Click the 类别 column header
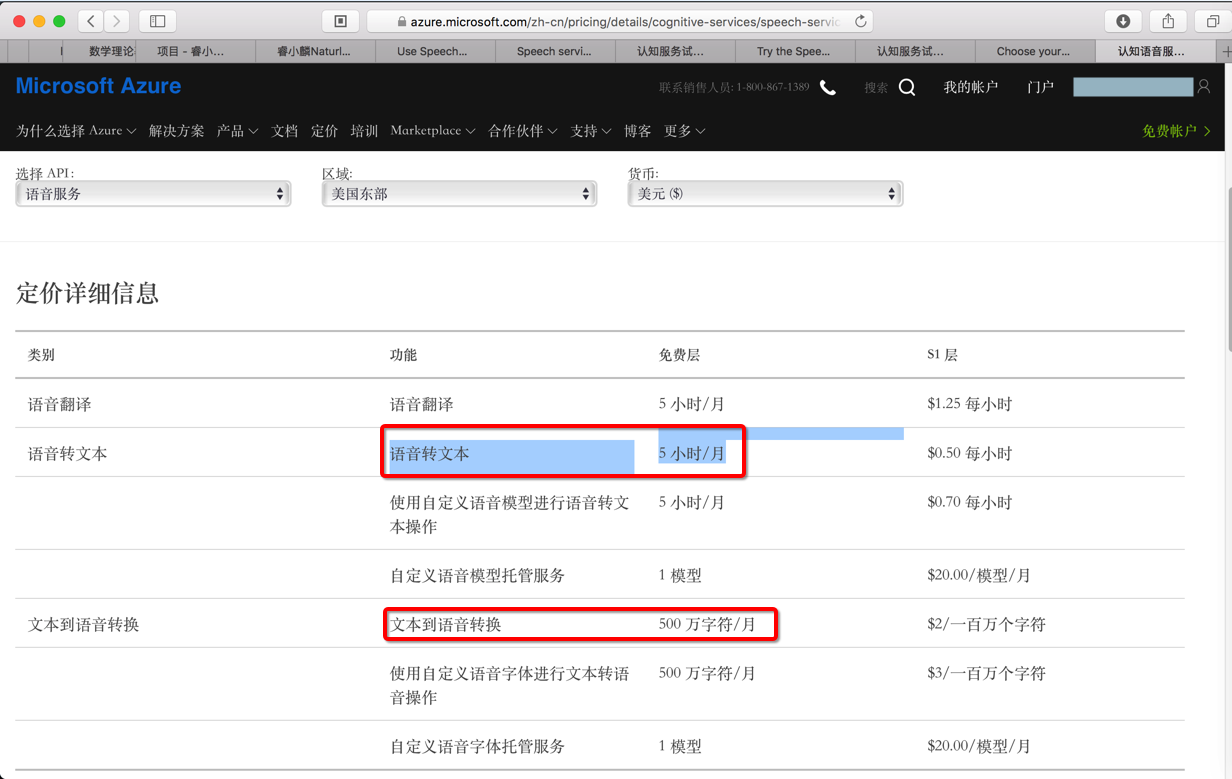Viewport: 1232px width, 779px height. tap(42, 355)
